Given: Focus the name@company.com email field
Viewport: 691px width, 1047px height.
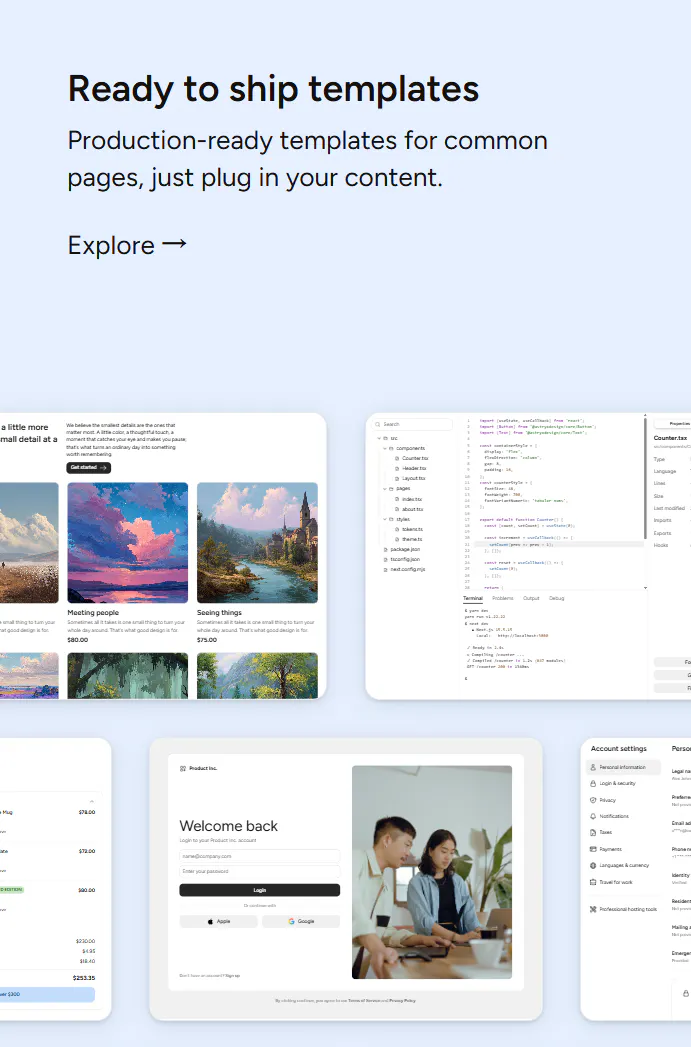Looking at the screenshot, I should click(x=260, y=856).
